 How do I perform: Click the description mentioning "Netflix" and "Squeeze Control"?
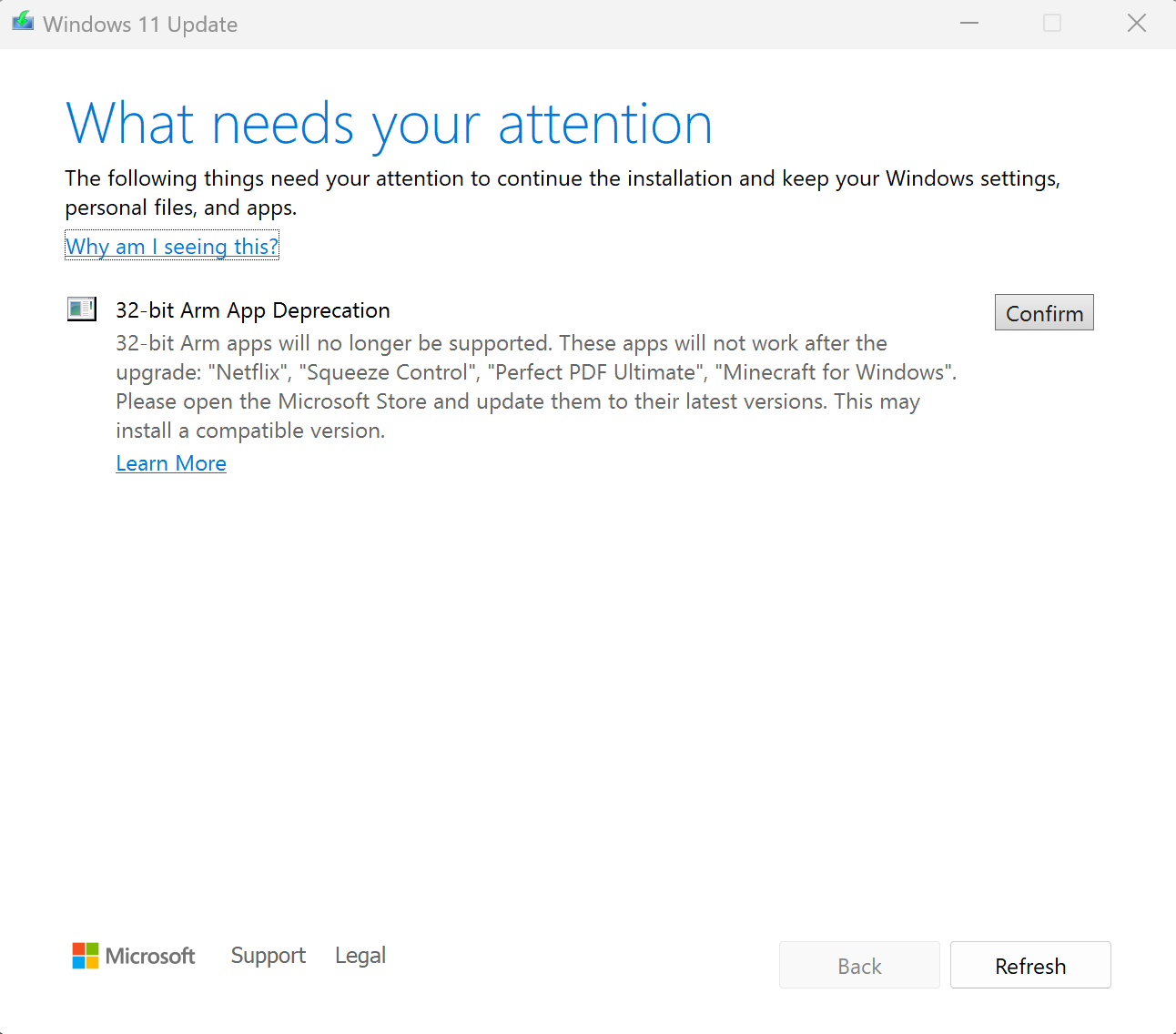pyautogui.click(x=537, y=387)
